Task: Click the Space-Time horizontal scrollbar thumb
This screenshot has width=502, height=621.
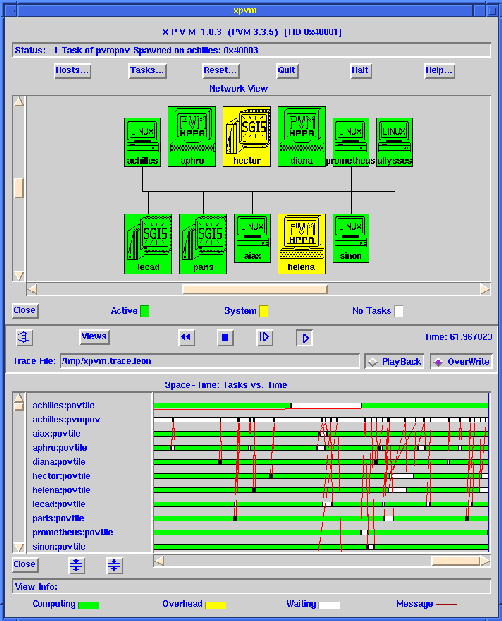Action: click(455, 561)
